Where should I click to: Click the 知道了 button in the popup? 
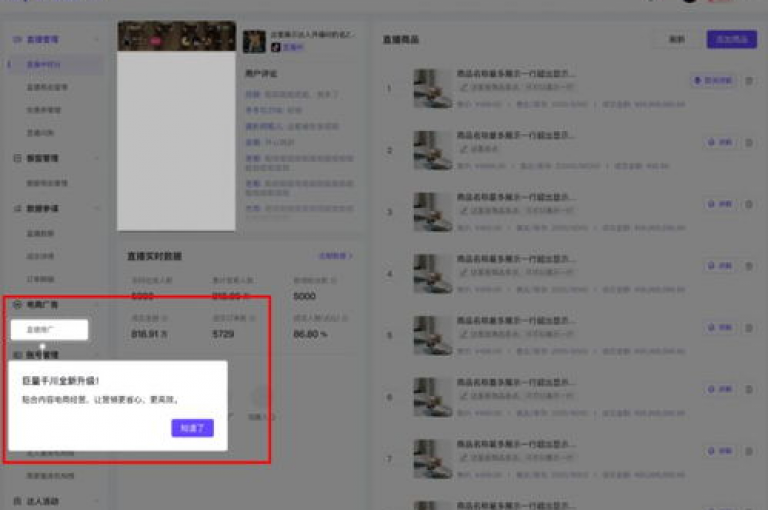click(x=192, y=428)
